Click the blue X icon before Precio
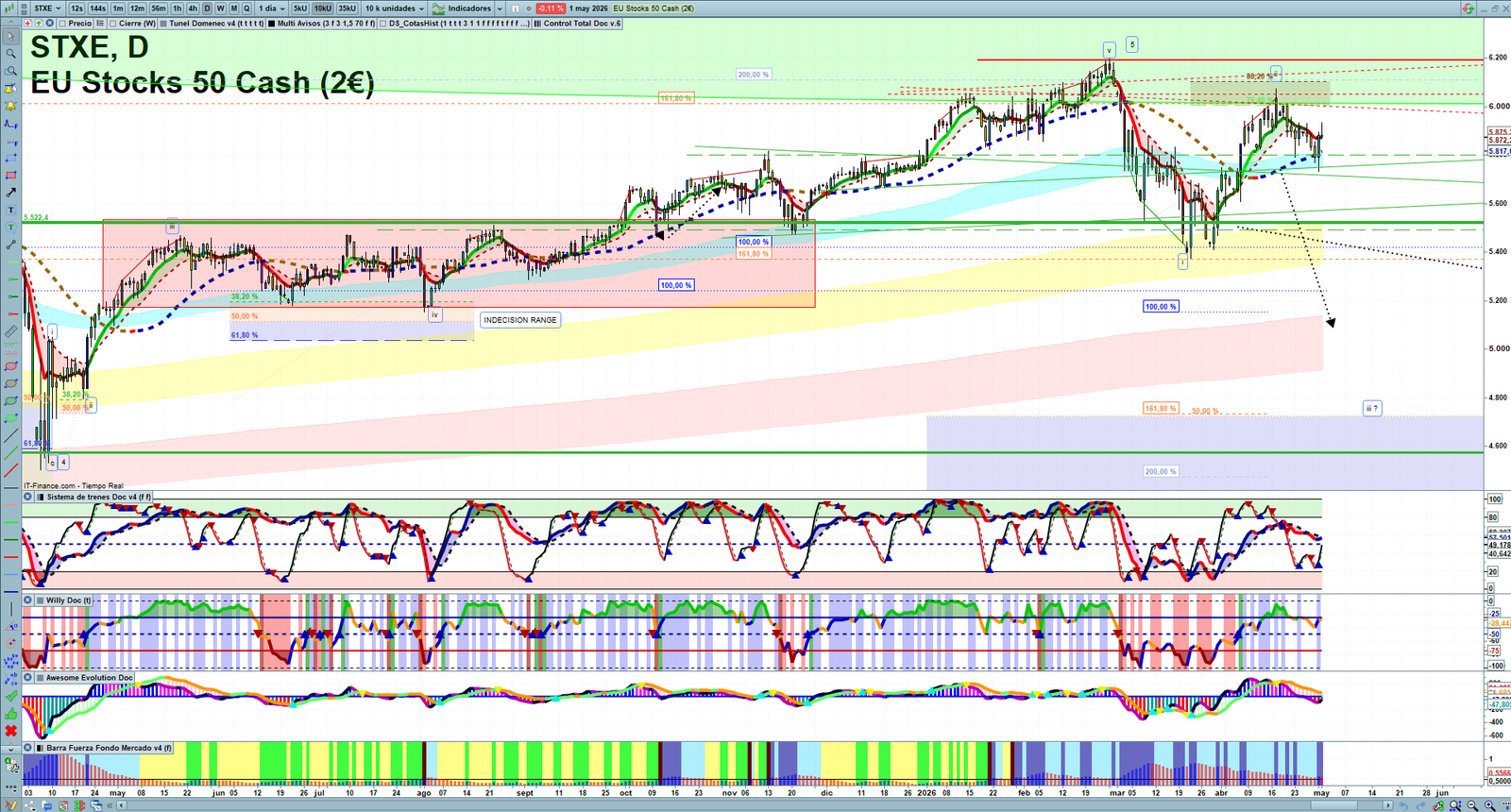The height and width of the screenshot is (812, 1511). [49, 23]
